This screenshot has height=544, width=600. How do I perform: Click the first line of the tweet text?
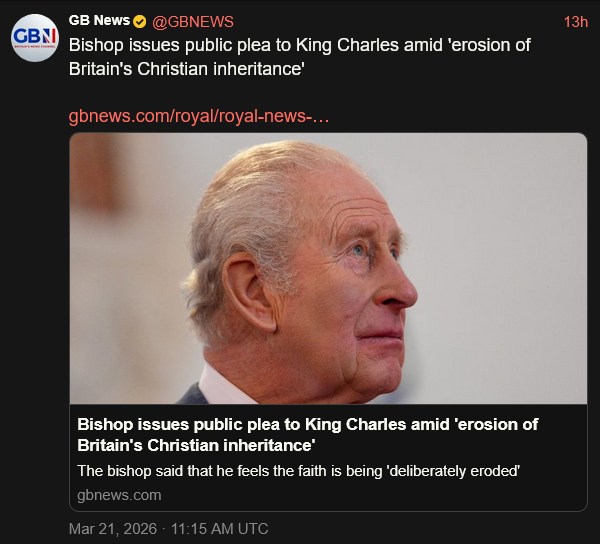(298, 46)
